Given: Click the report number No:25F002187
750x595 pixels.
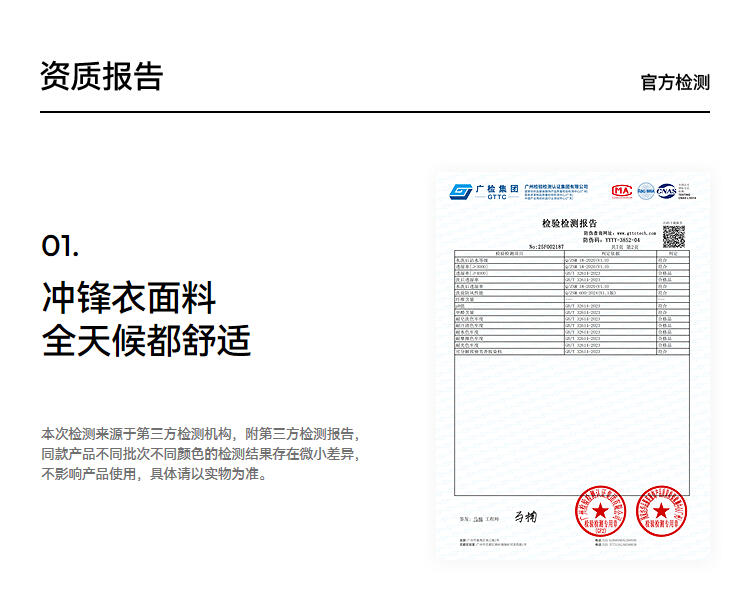Looking at the screenshot, I should coord(546,247).
